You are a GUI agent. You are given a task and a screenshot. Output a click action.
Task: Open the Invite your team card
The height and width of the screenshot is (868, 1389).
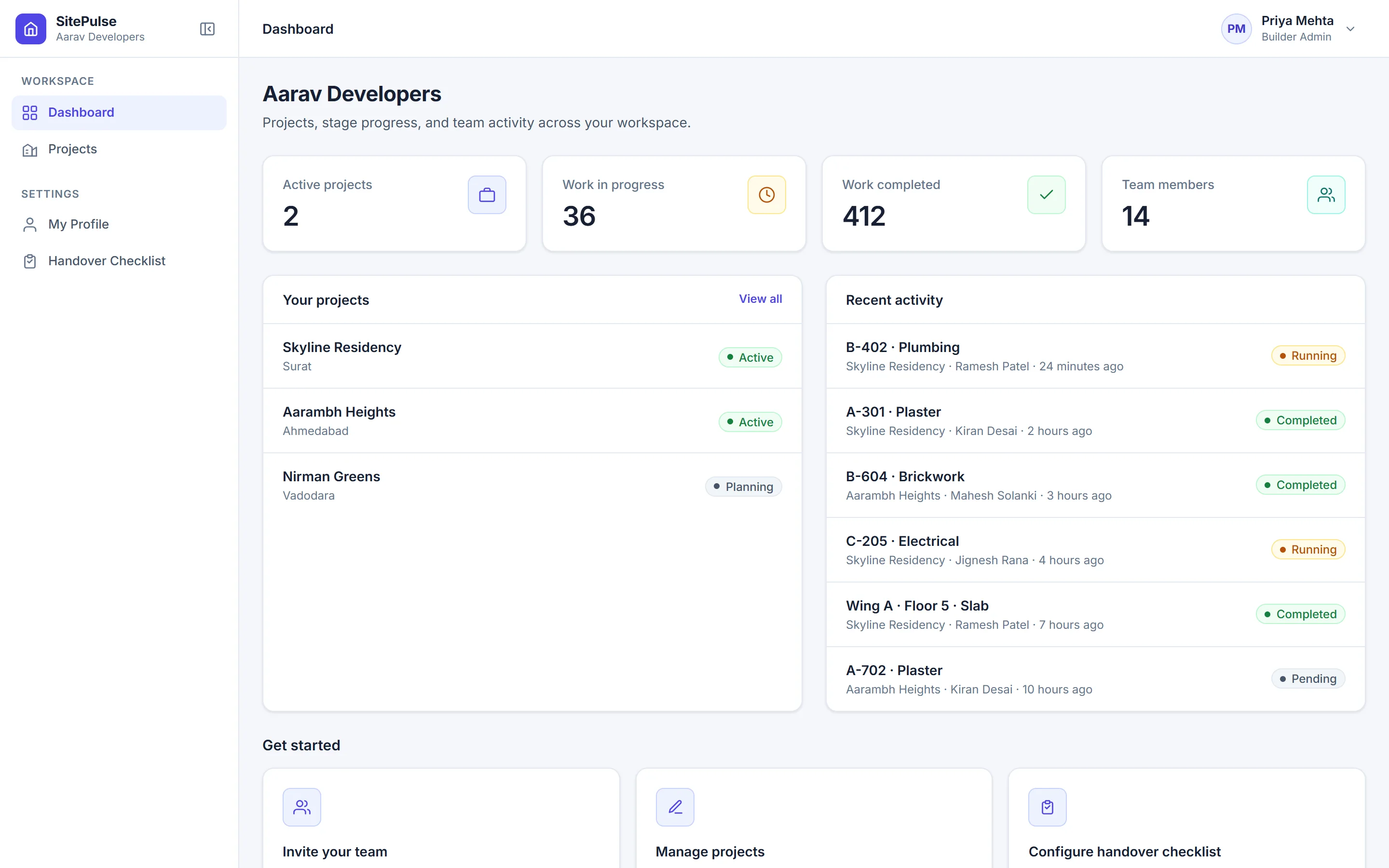(441, 819)
